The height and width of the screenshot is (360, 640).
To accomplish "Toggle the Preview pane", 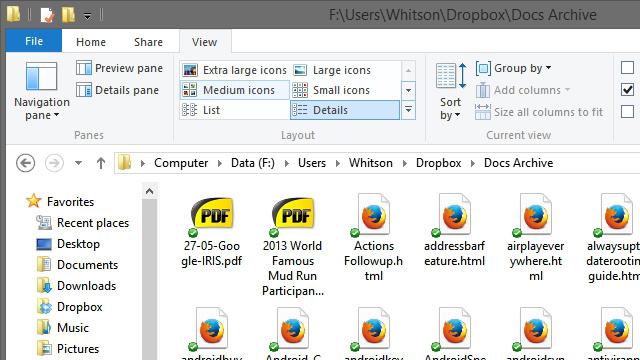I will tap(120, 68).
